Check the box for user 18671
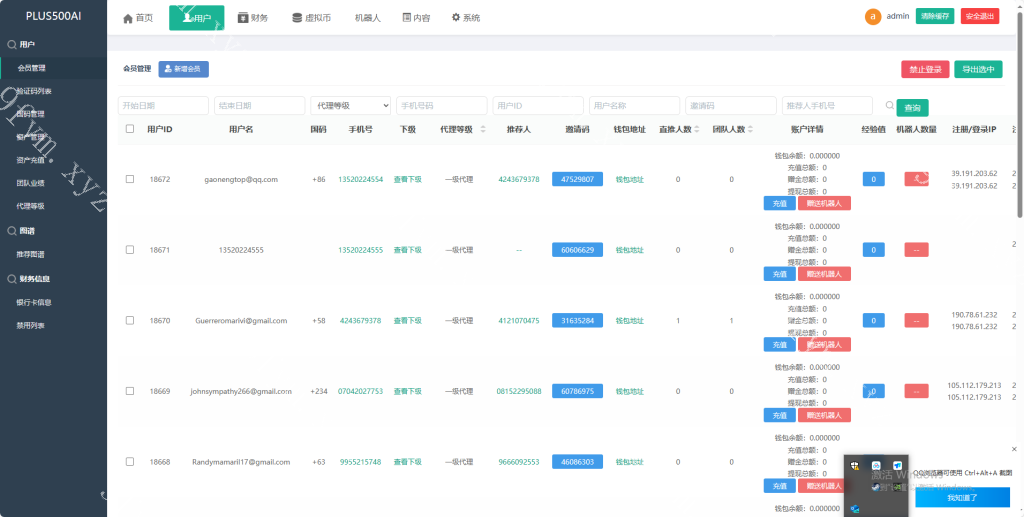The width and height of the screenshot is (1024, 517). (130, 249)
